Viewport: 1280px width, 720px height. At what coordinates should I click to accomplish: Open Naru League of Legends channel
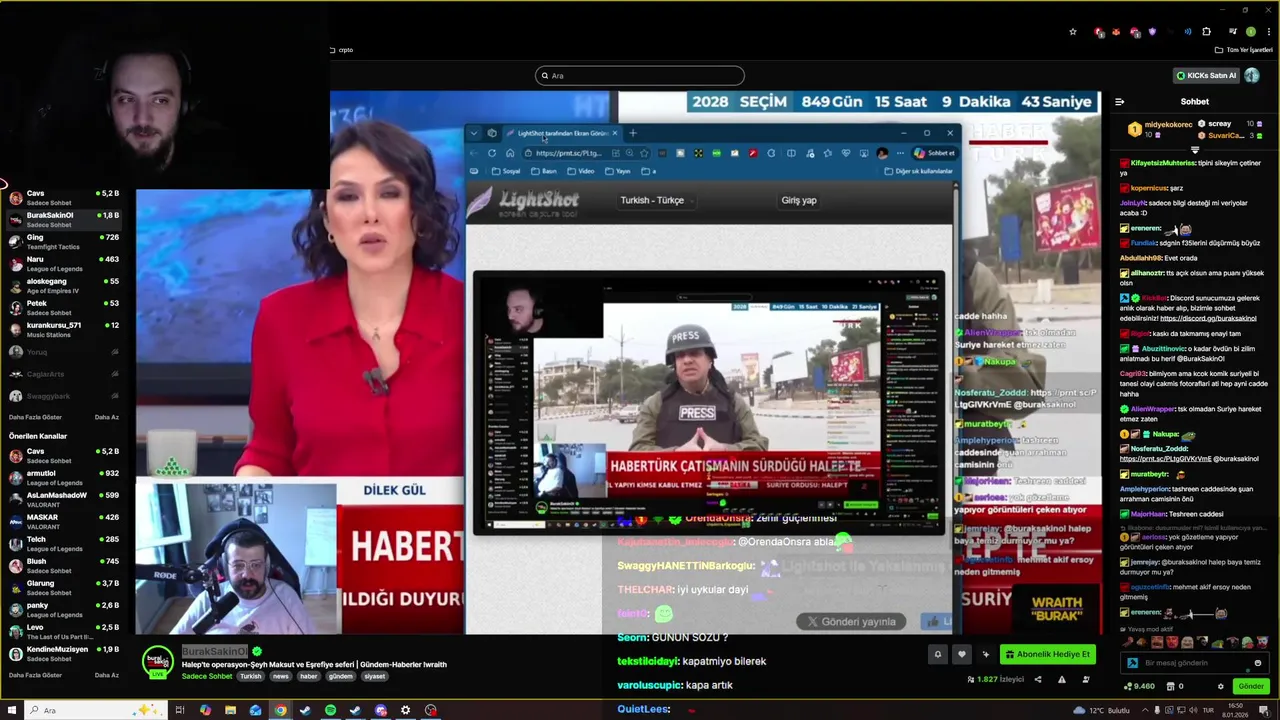click(64, 264)
